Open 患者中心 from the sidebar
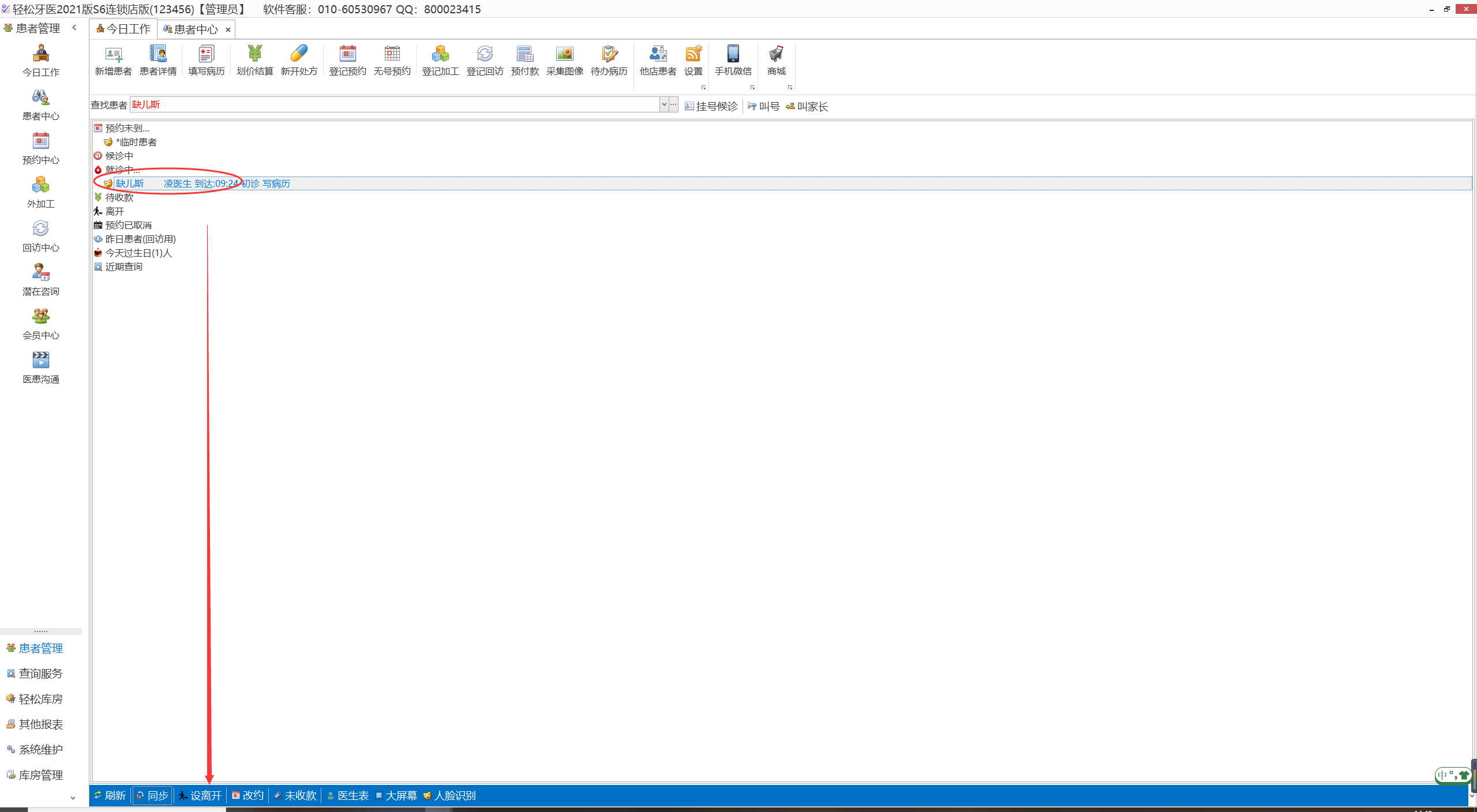This screenshot has width=1477, height=812. [40, 104]
